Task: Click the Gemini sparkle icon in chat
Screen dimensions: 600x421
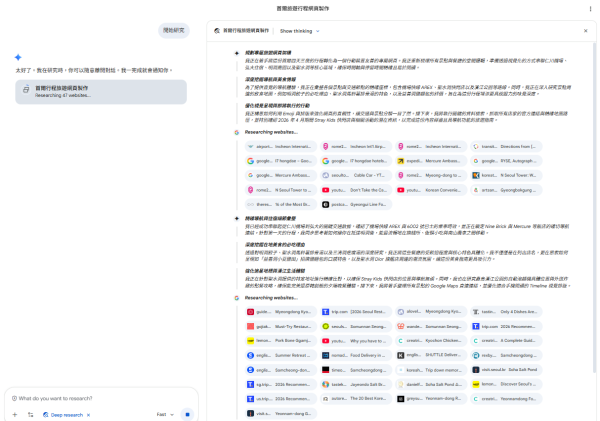Action: tap(19, 57)
